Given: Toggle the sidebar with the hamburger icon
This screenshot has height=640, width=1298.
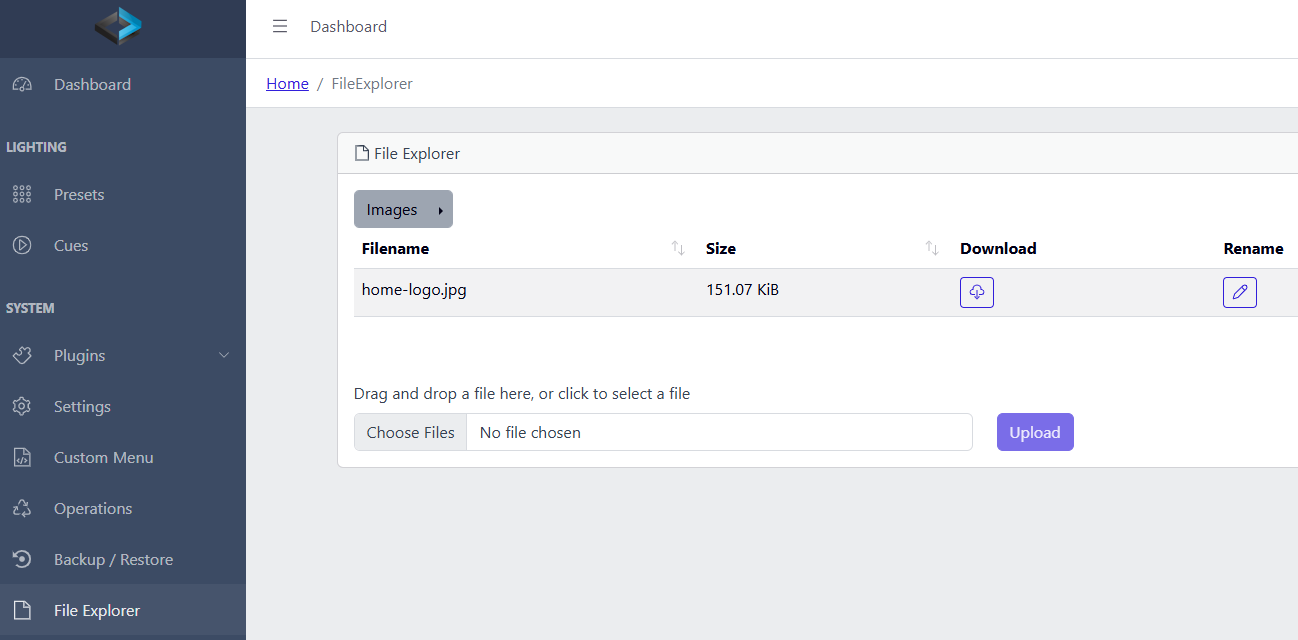Looking at the screenshot, I should 280,26.
